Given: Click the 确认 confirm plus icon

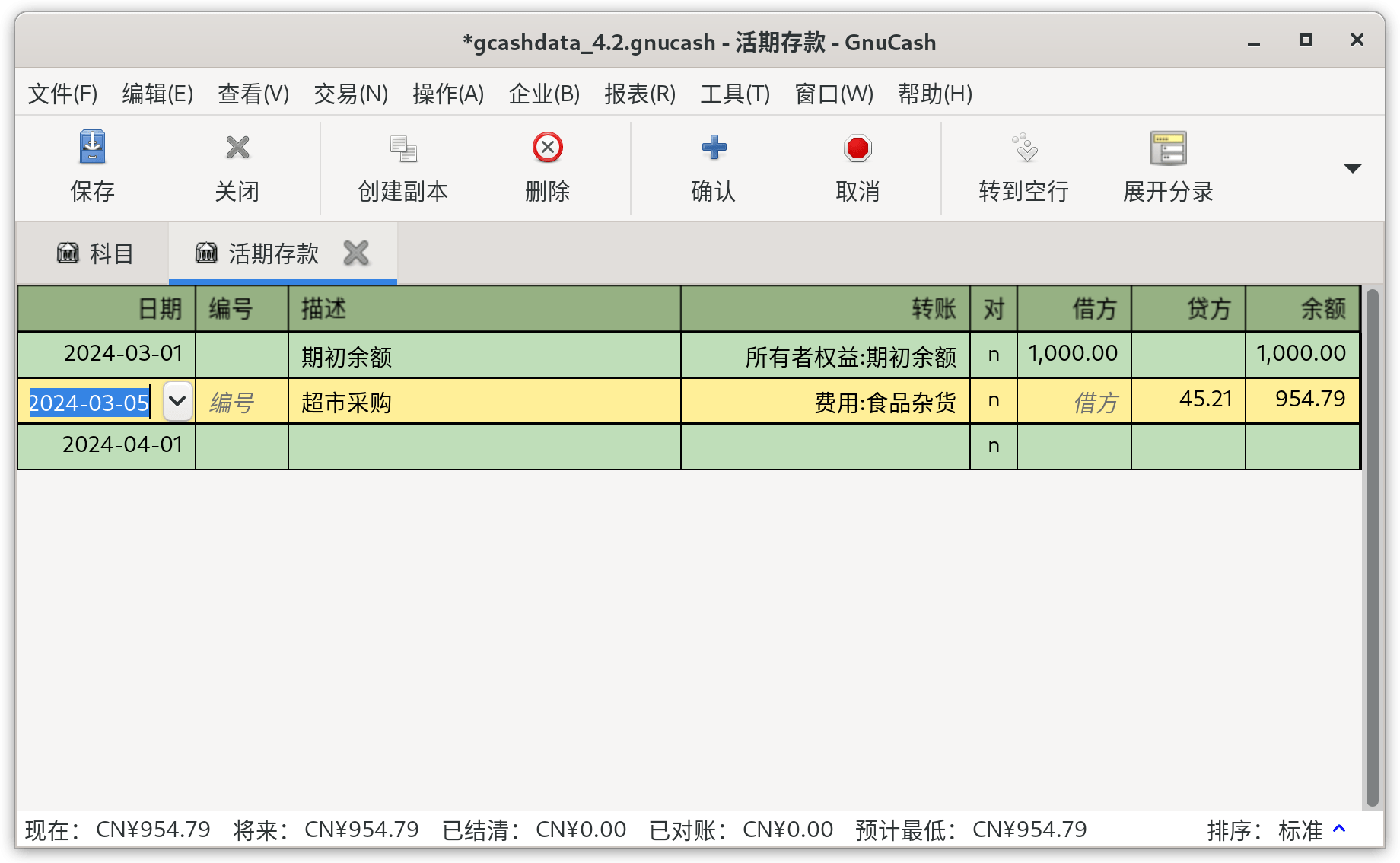Looking at the screenshot, I should [x=714, y=148].
